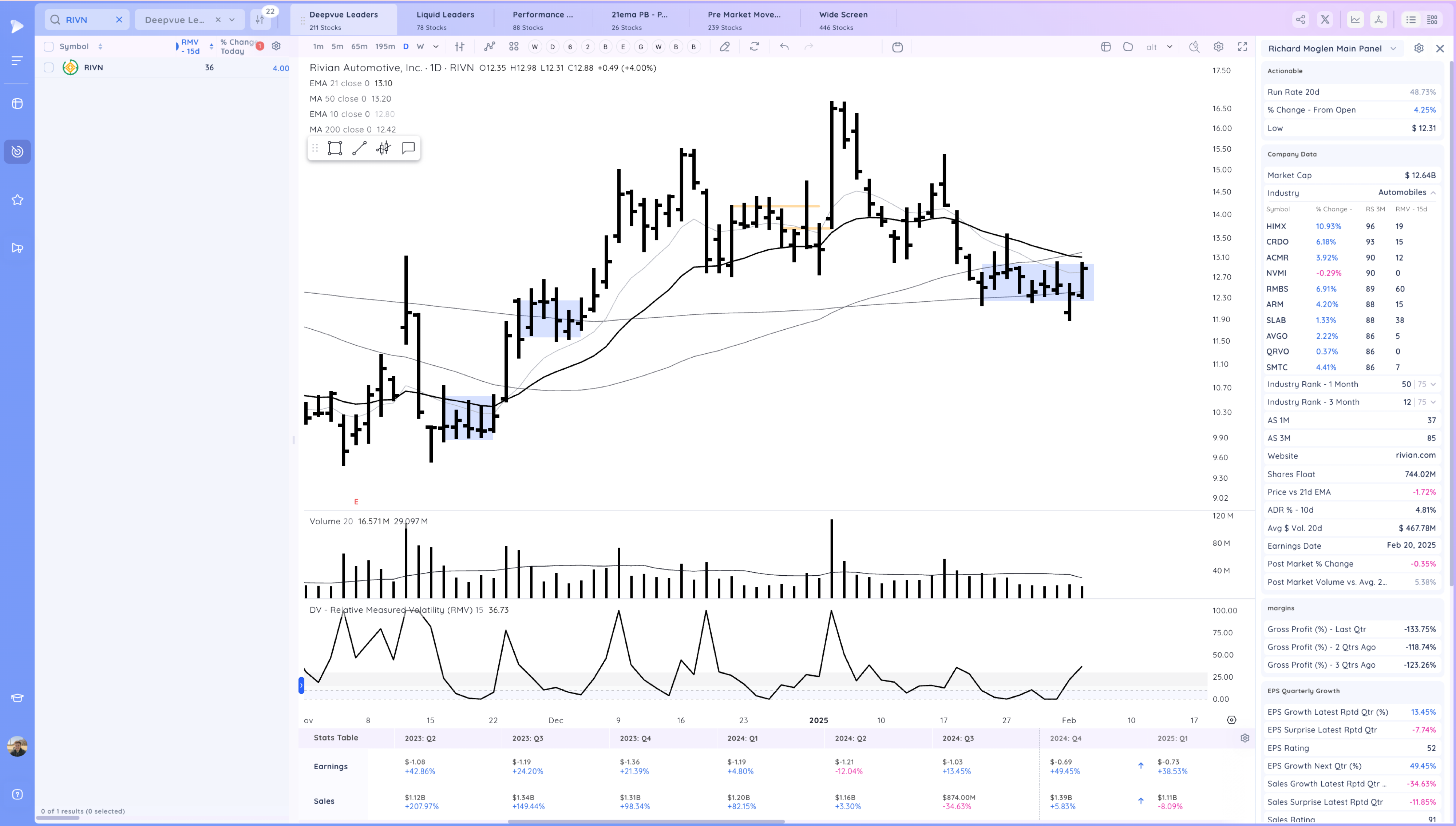Open the favorites star in sidebar
Viewport: 1456px width, 826px height.
click(17, 200)
